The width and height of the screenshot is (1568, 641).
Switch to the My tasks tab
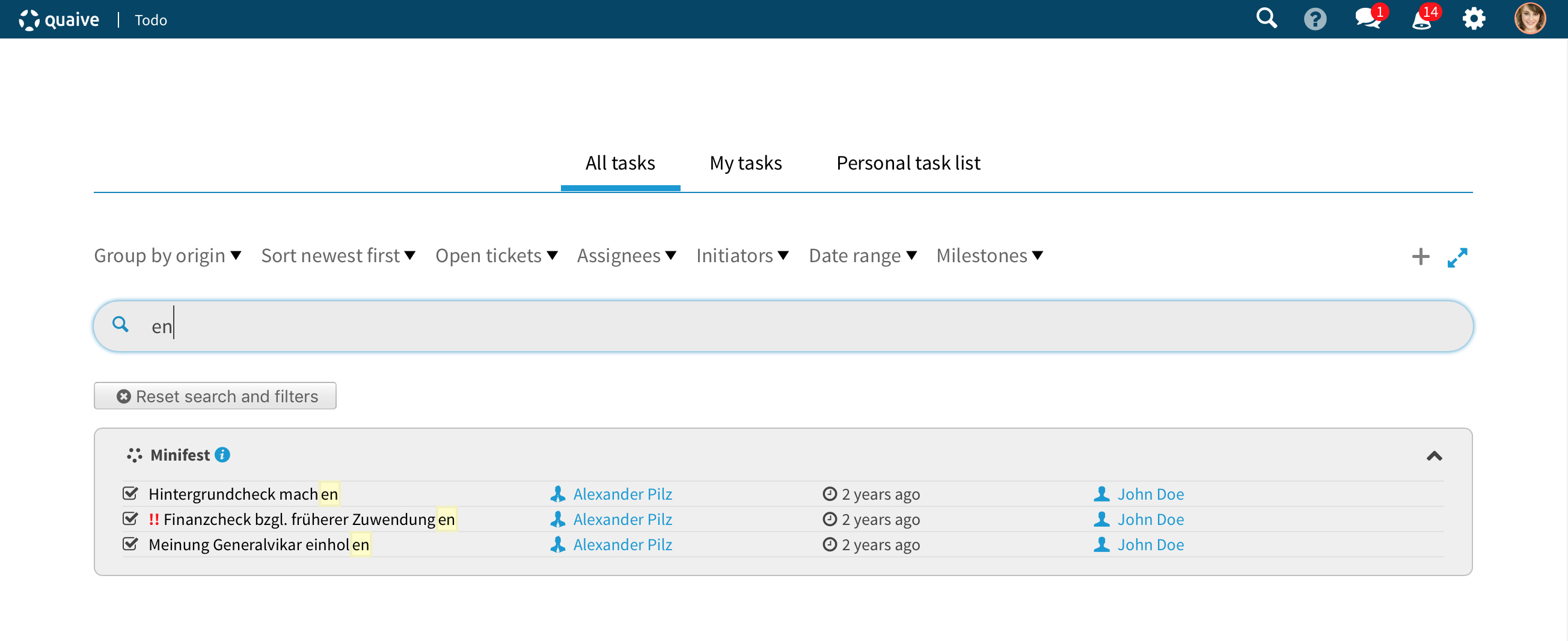click(745, 163)
